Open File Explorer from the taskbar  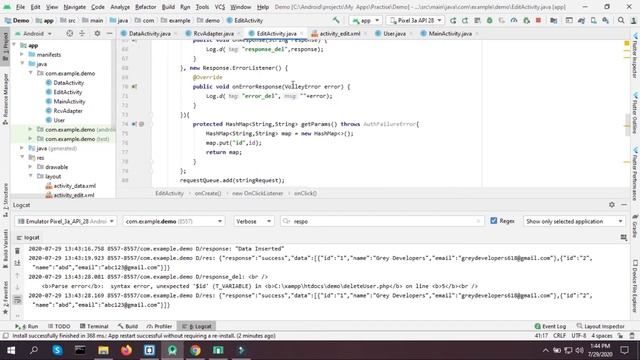click(103, 350)
